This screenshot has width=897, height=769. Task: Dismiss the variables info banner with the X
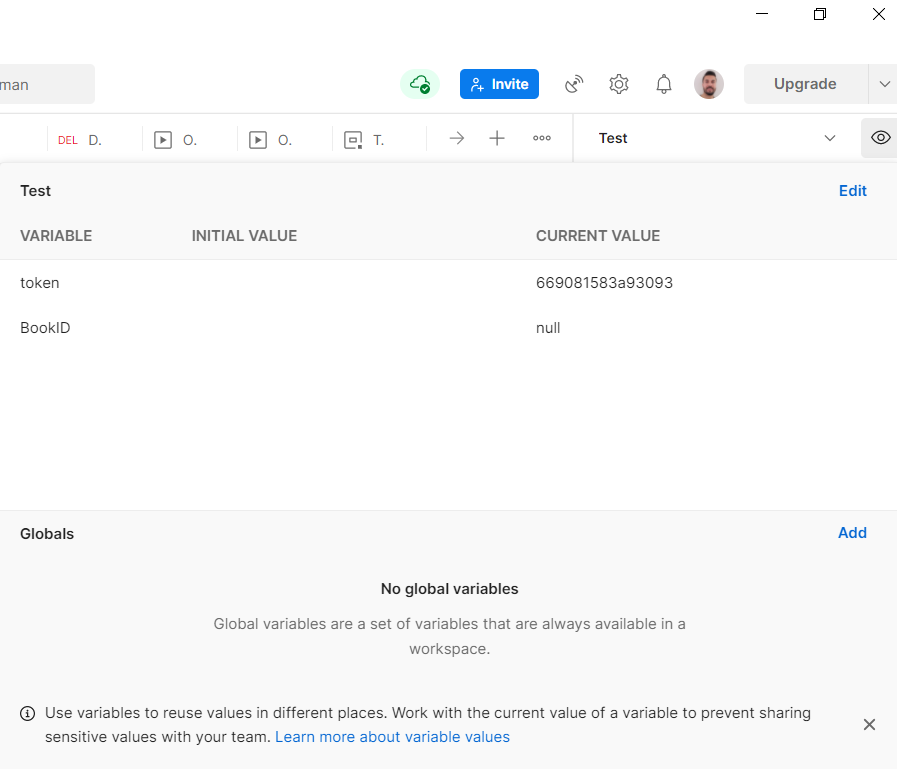(869, 724)
